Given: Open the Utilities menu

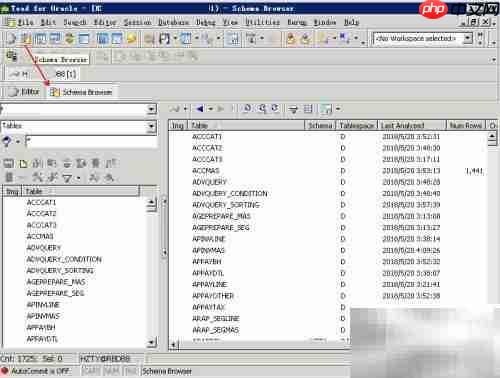Looking at the screenshot, I should [263, 22].
